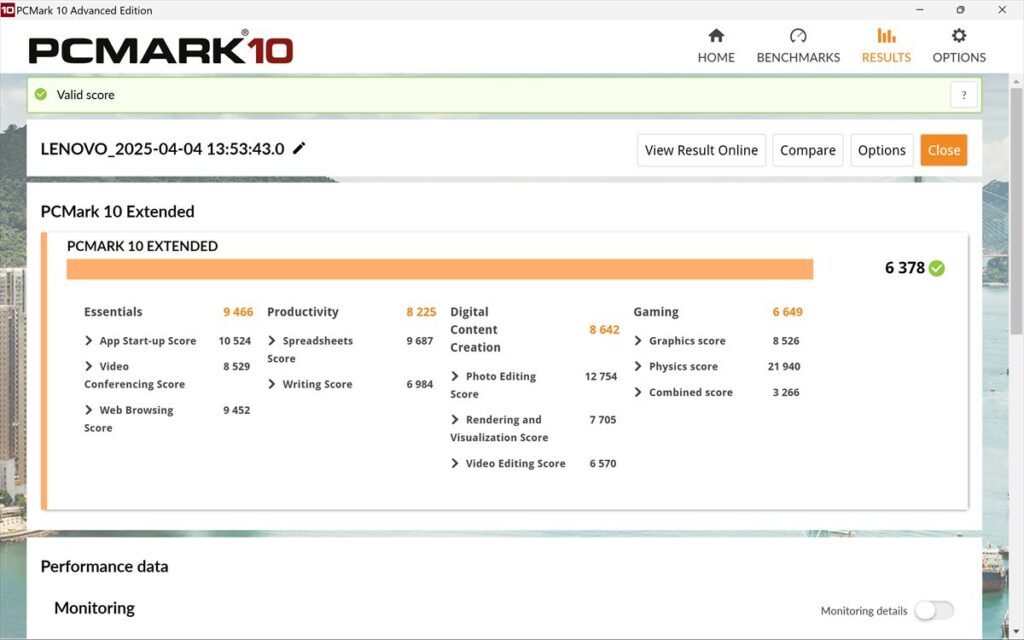
Task: Open the OPTIONS tab in top navigation
Action: pos(959,46)
